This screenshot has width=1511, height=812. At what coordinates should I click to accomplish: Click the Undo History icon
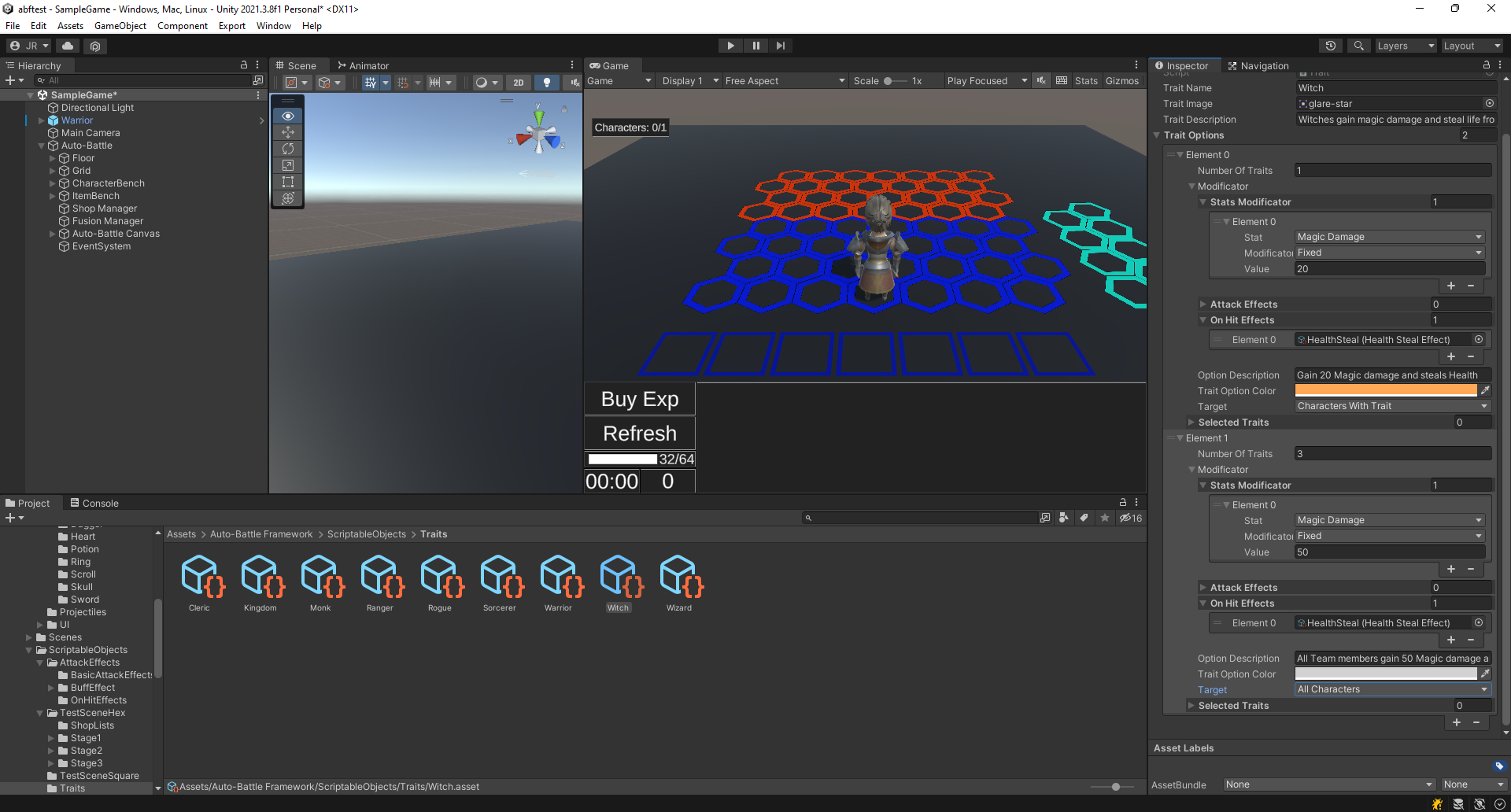tap(1331, 46)
